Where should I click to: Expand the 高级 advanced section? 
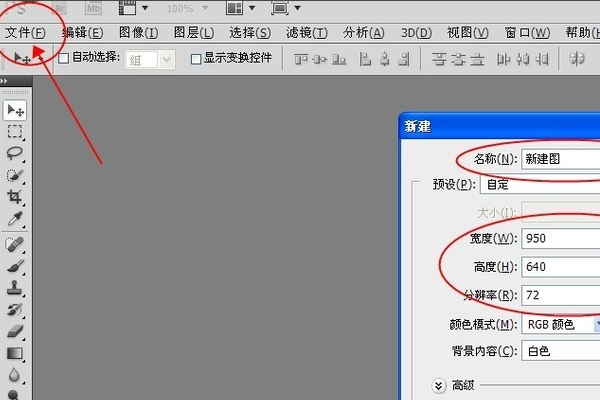click(x=439, y=385)
